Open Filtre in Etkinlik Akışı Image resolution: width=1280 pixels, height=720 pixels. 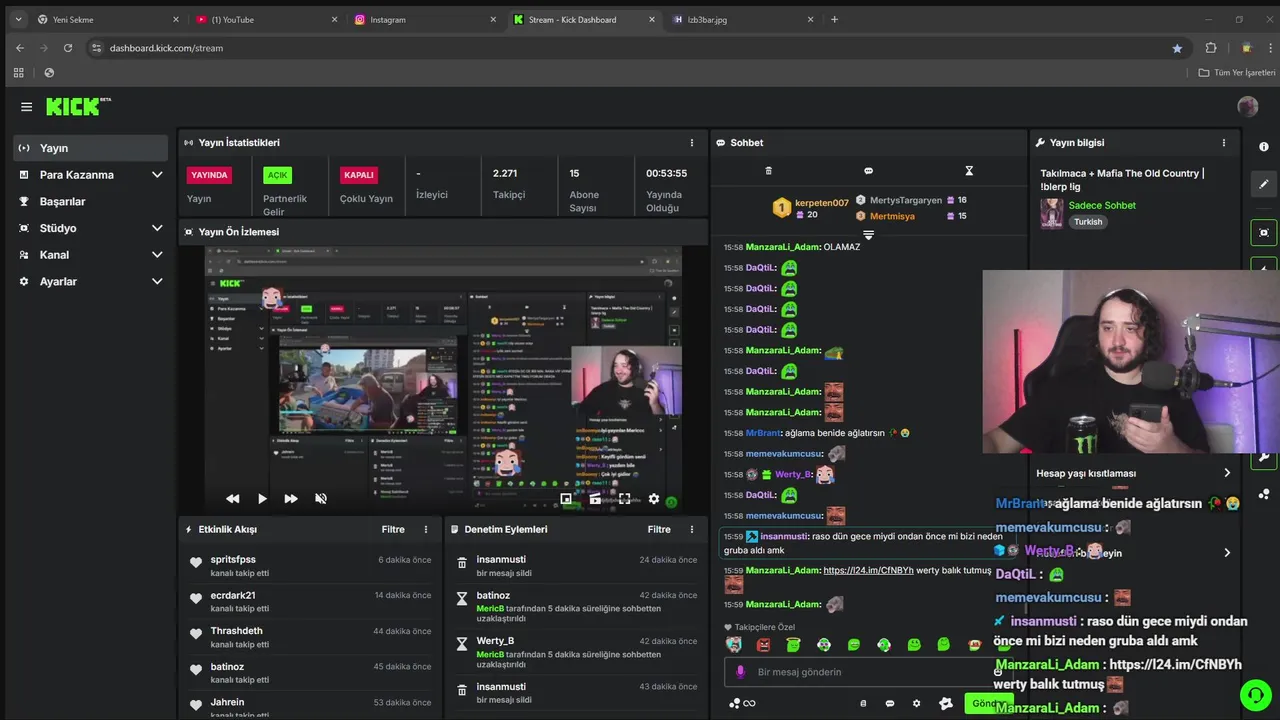(x=393, y=529)
